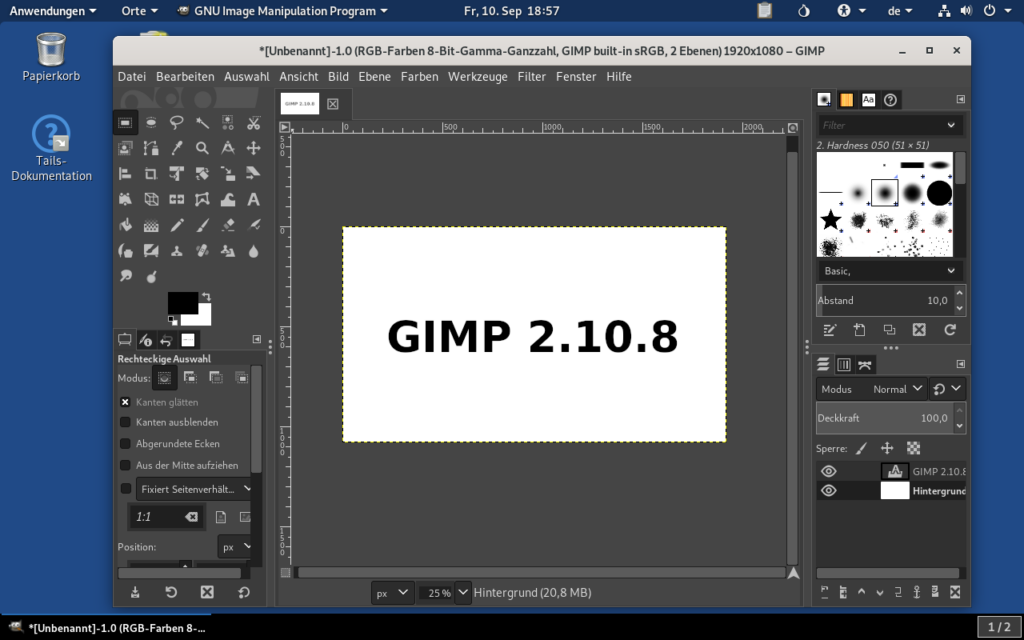This screenshot has width=1024, height=640.
Task: Select the Smudge tool
Action: [125, 276]
